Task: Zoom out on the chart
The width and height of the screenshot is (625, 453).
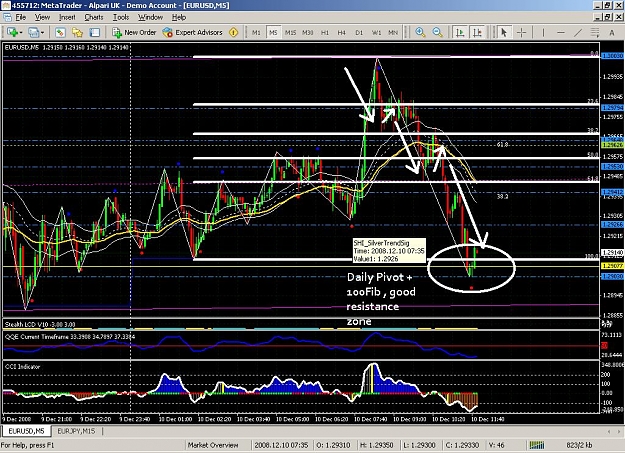Action: (437, 32)
